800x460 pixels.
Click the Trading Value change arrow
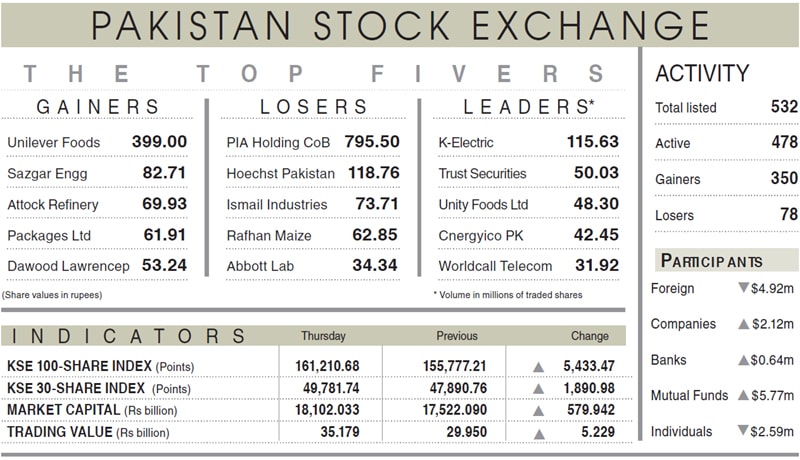pyautogui.click(x=539, y=434)
